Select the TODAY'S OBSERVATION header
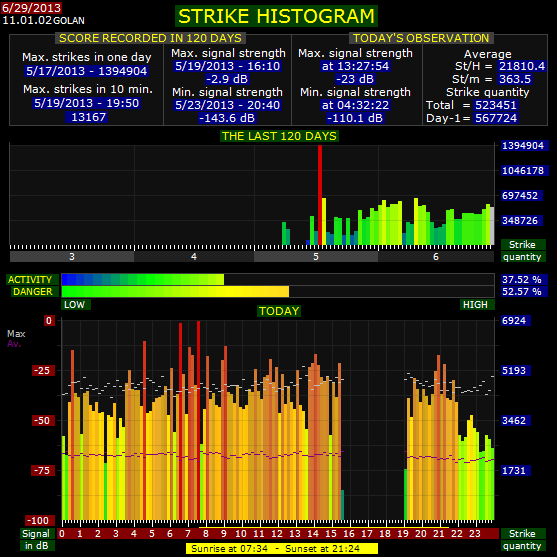557x557 pixels. (x=421, y=38)
